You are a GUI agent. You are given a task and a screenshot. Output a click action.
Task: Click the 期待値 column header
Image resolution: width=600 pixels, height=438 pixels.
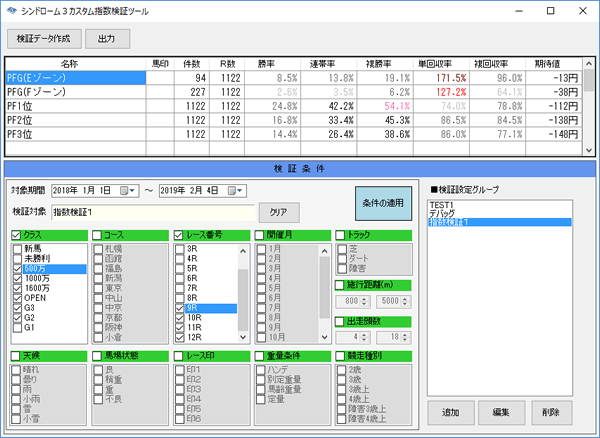tap(554, 64)
